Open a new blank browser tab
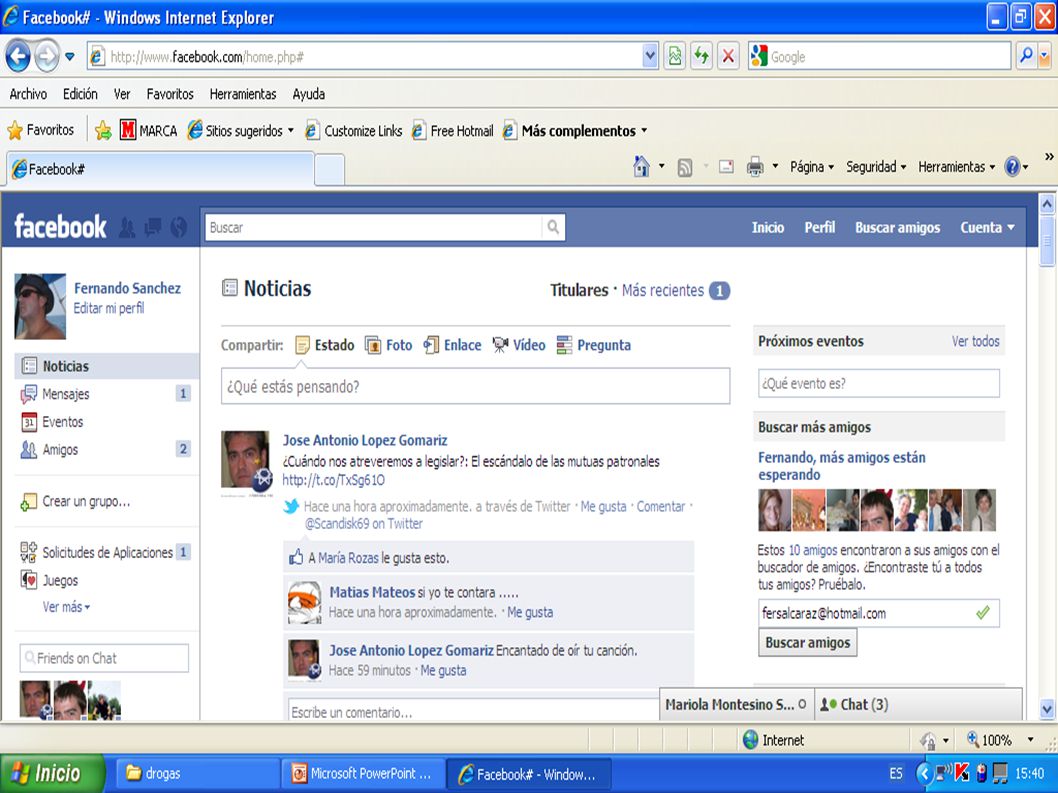The height and width of the screenshot is (793, 1058). point(330,169)
